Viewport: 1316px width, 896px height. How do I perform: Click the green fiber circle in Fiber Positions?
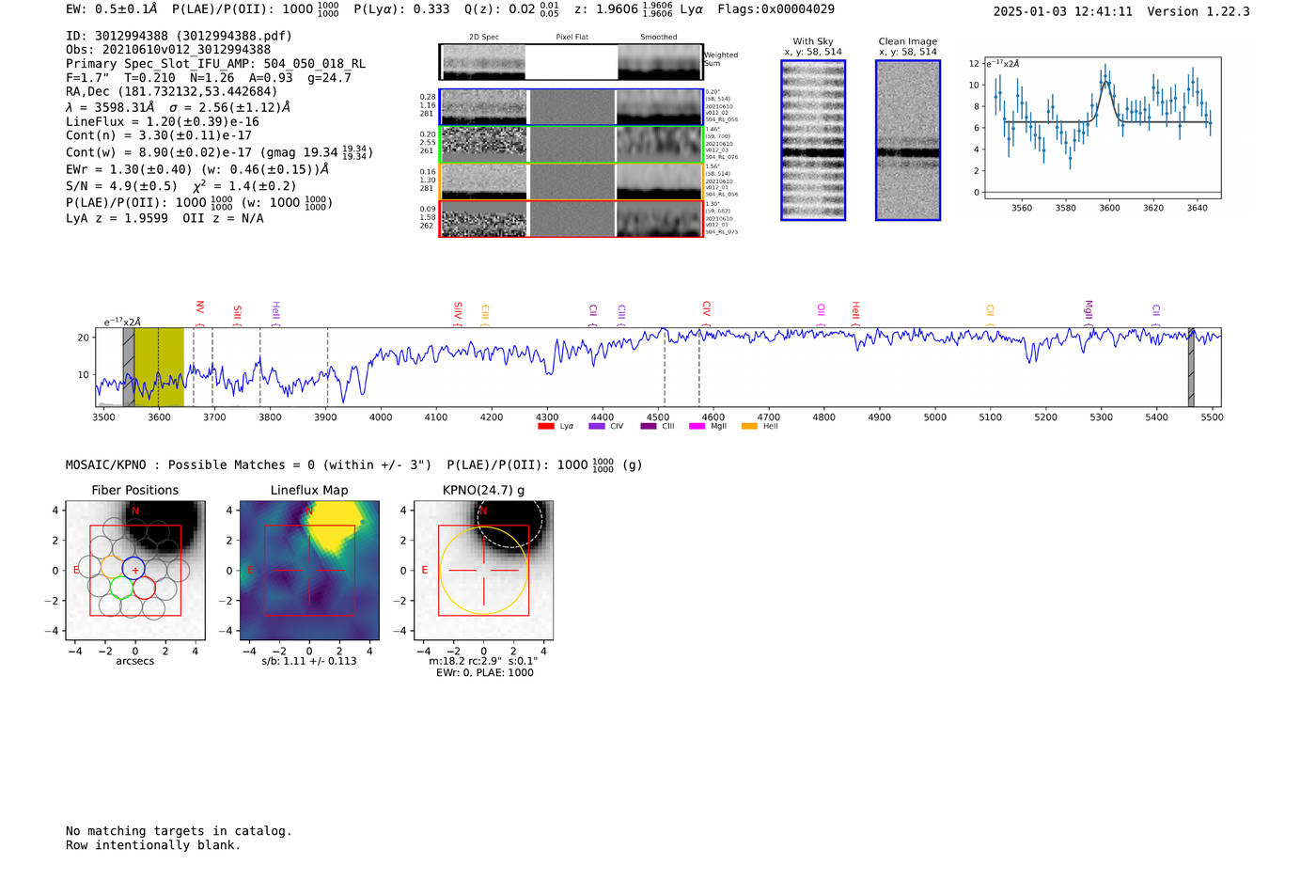pyautogui.click(x=121, y=589)
